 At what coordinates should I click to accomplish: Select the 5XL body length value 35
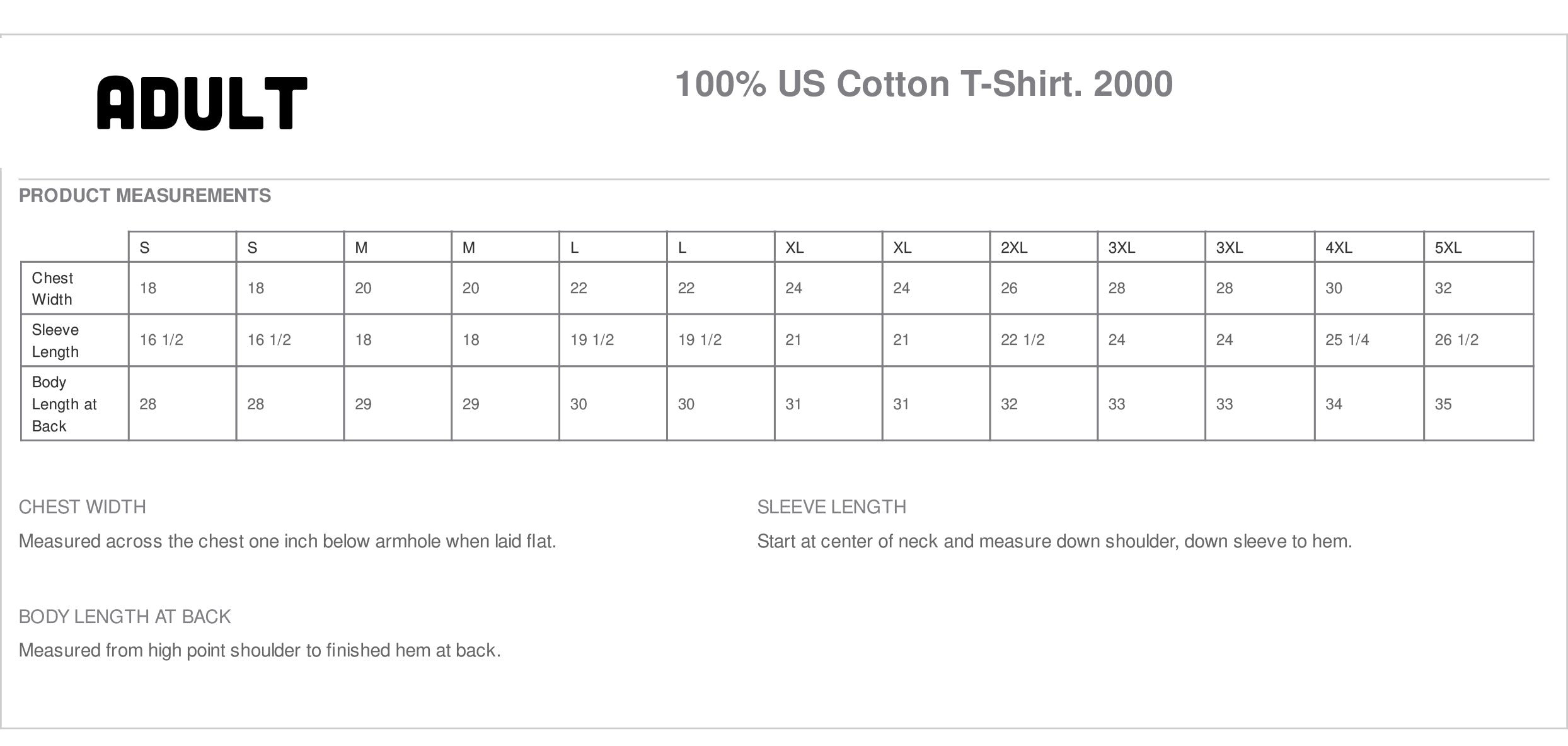(1443, 404)
